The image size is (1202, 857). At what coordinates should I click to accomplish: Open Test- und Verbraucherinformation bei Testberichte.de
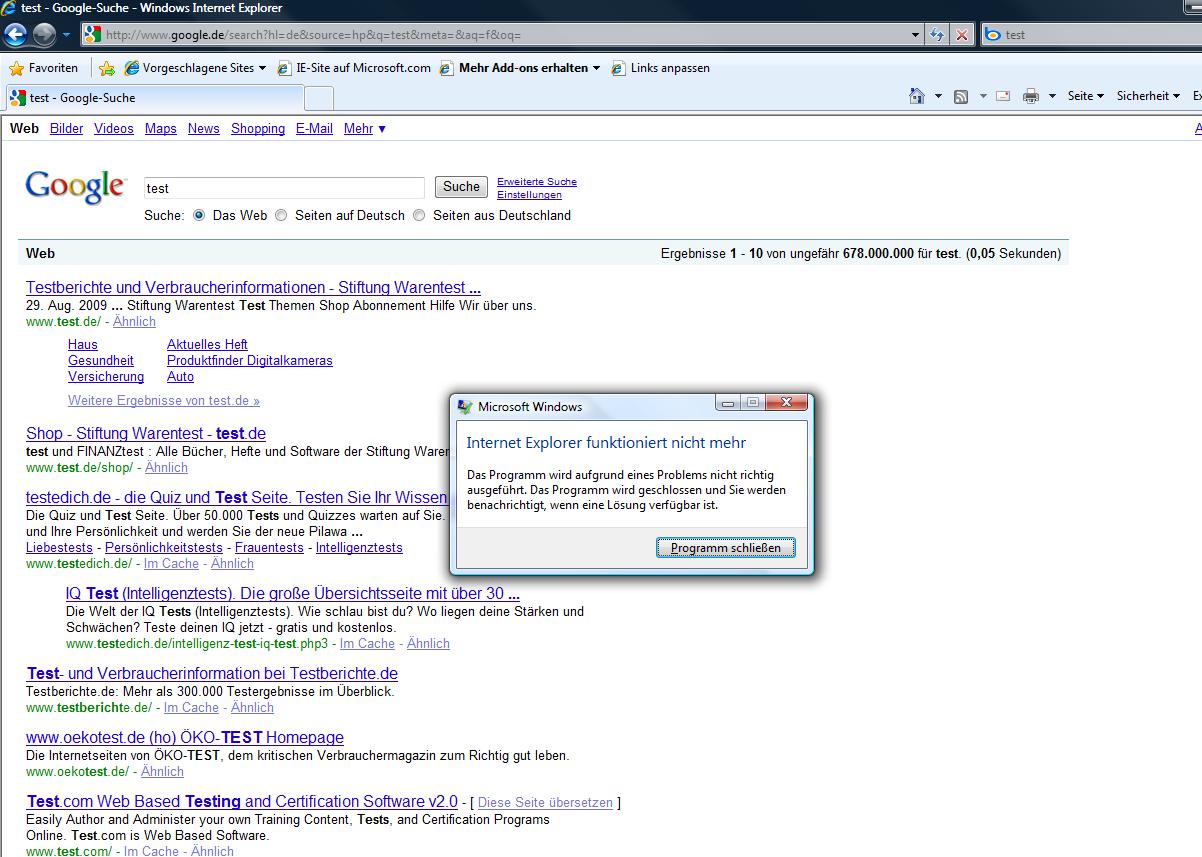pos(212,674)
